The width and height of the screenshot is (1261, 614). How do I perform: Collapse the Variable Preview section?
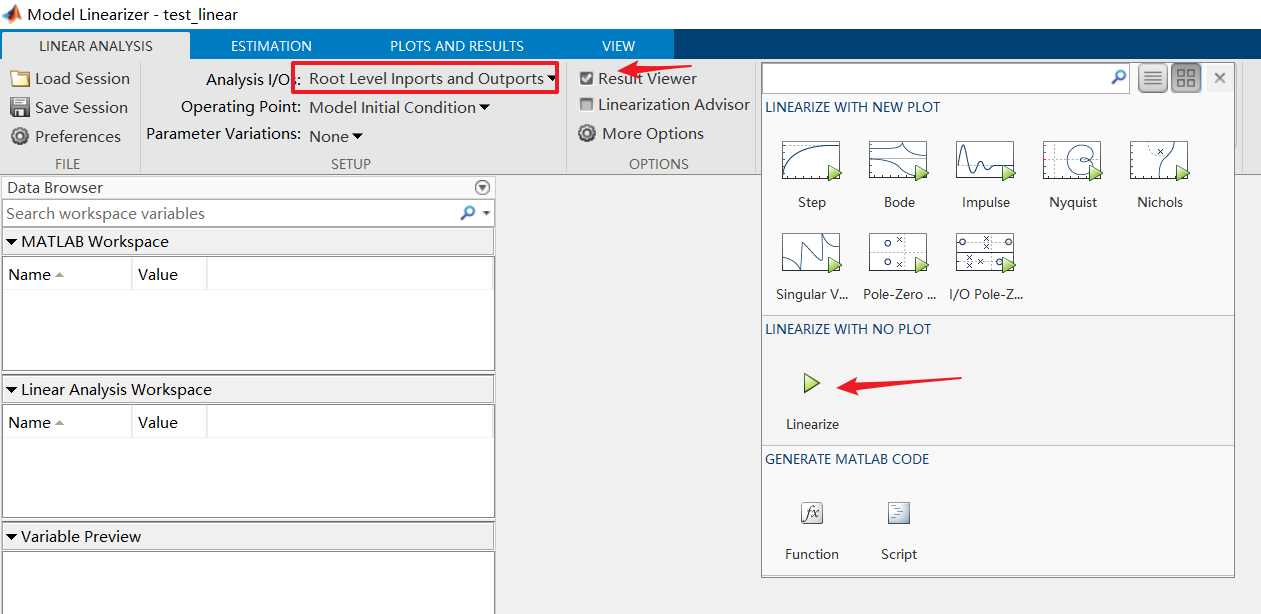click(x=12, y=537)
